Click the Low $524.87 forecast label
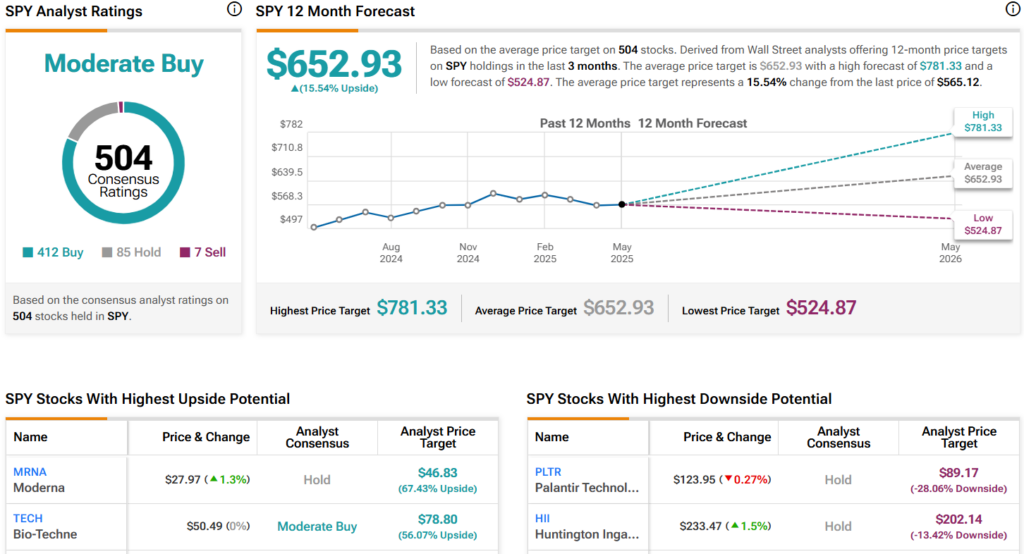This screenshot has width=1024, height=554. click(x=982, y=224)
